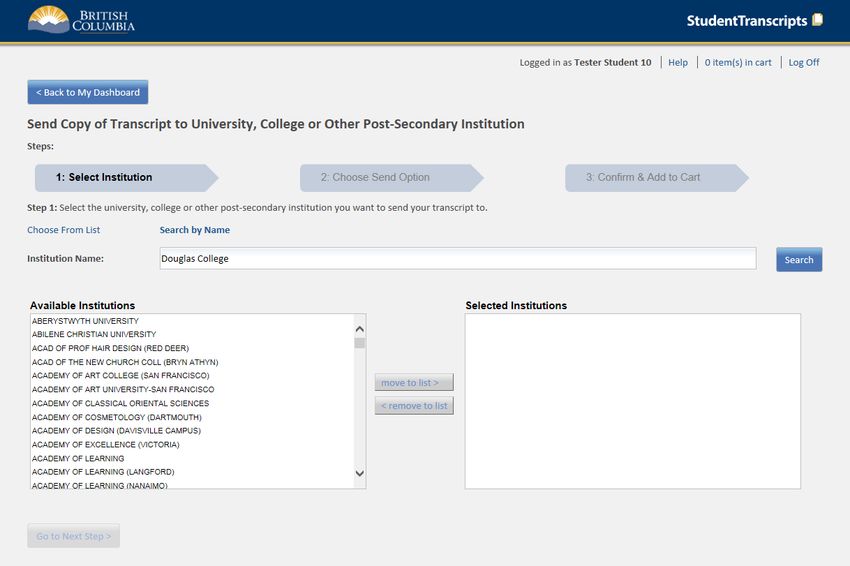The width and height of the screenshot is (850, 566).
Task: Click the StudentTranscripts document icon
Action: coord(817,20)
